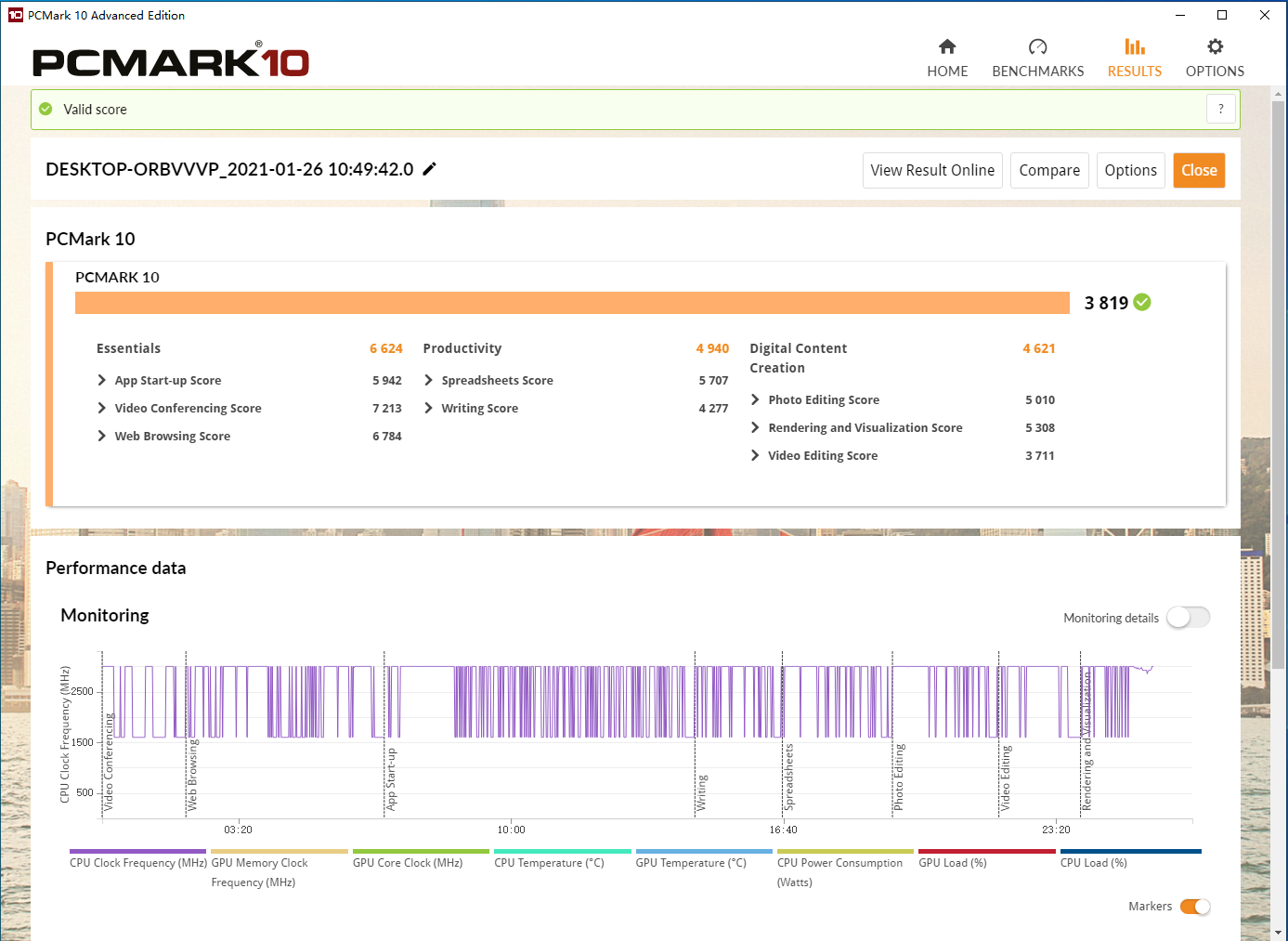Open Options via the gear icon

pos(1215,47)
